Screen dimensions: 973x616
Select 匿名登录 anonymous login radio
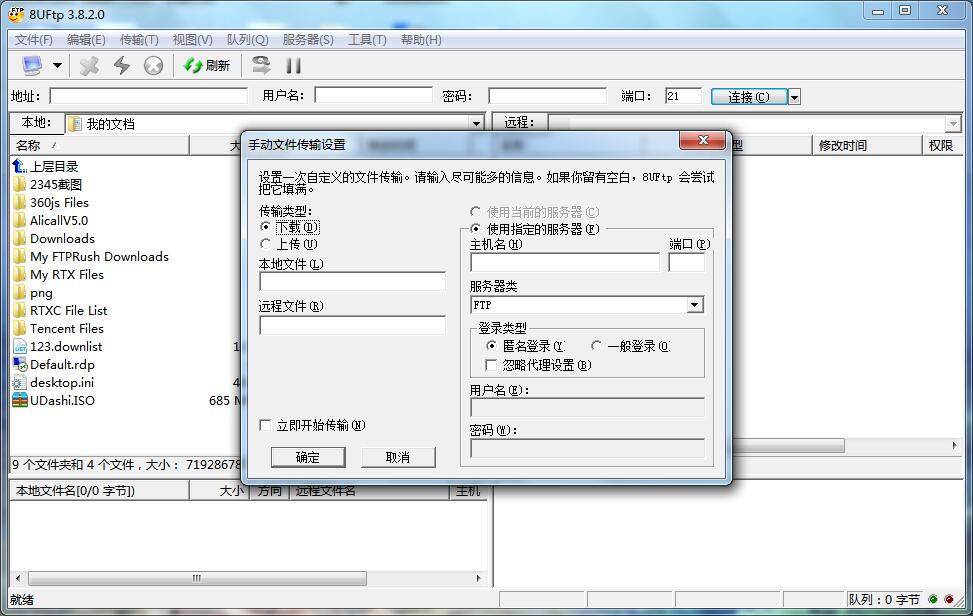[491, 346]
